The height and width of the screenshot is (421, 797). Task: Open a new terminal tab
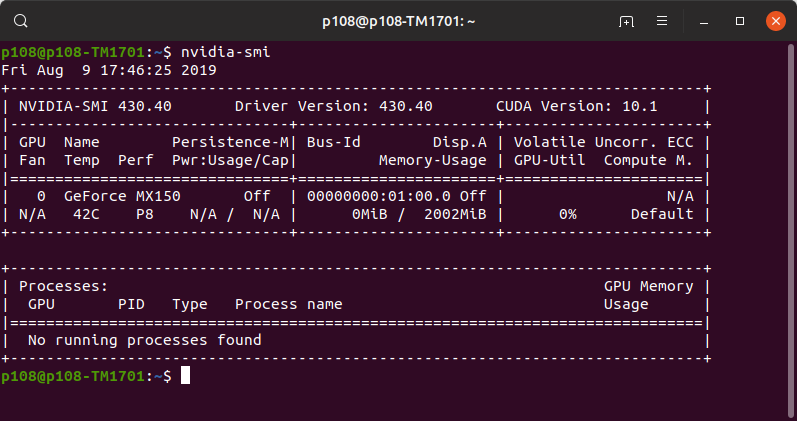coord(626,21)
